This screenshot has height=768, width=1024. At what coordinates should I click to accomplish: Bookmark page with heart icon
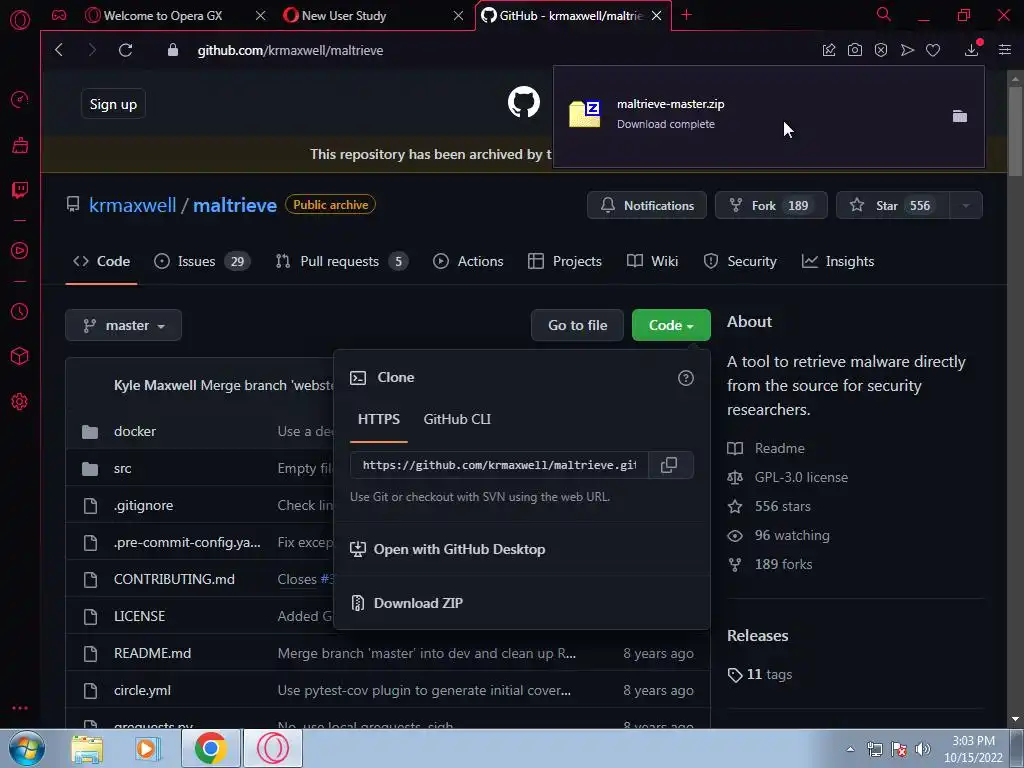click(x=933, y=50)
